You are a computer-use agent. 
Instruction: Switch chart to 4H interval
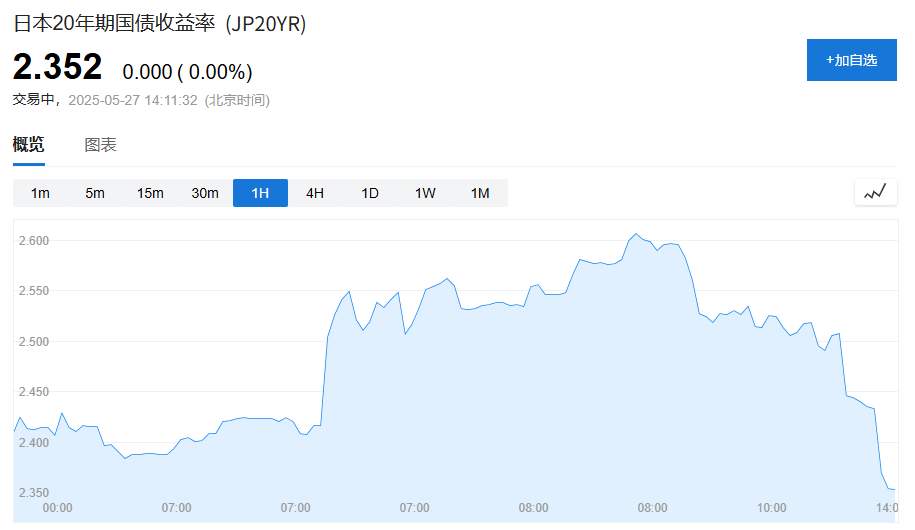(x=315, y=193)
